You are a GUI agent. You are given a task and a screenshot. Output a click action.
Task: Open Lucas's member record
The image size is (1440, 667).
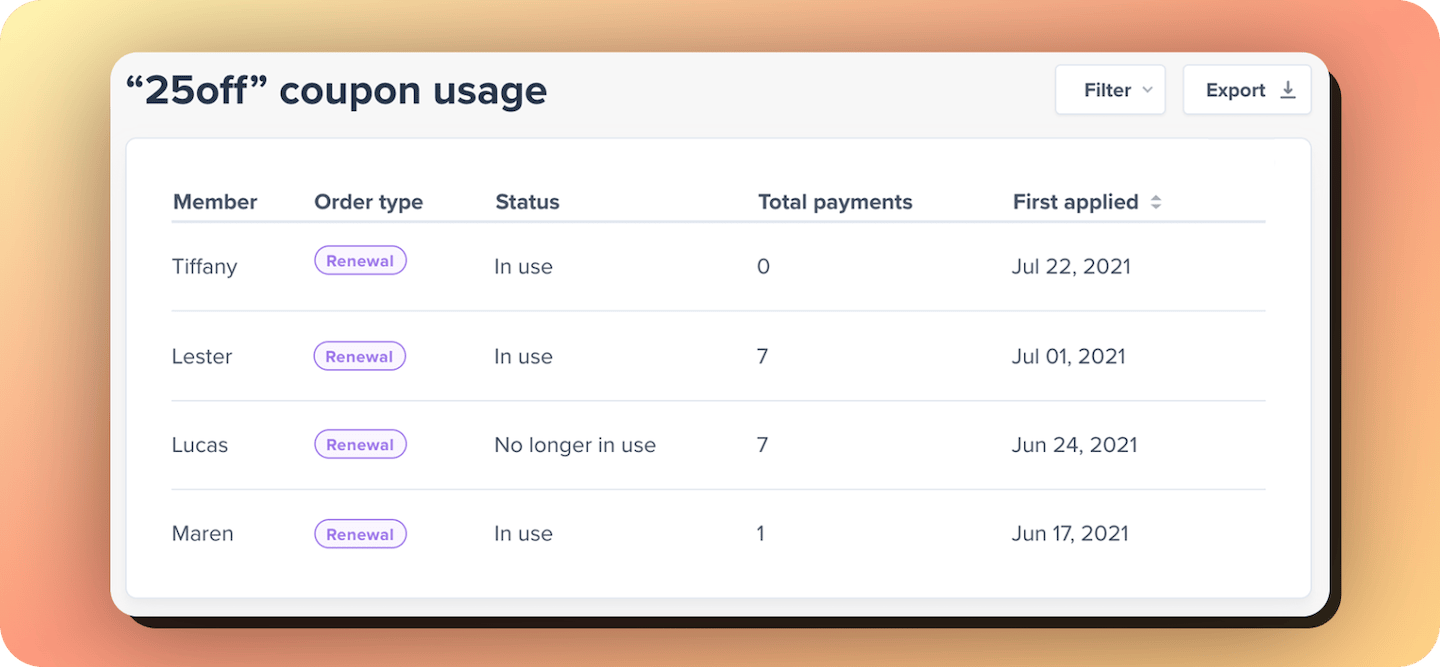(x=199, y=444)
